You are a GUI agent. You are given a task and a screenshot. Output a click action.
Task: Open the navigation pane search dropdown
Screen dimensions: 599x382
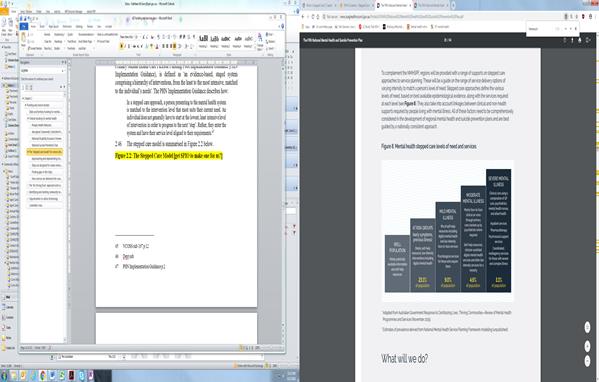pyautogui.click(x=63, y=71)
